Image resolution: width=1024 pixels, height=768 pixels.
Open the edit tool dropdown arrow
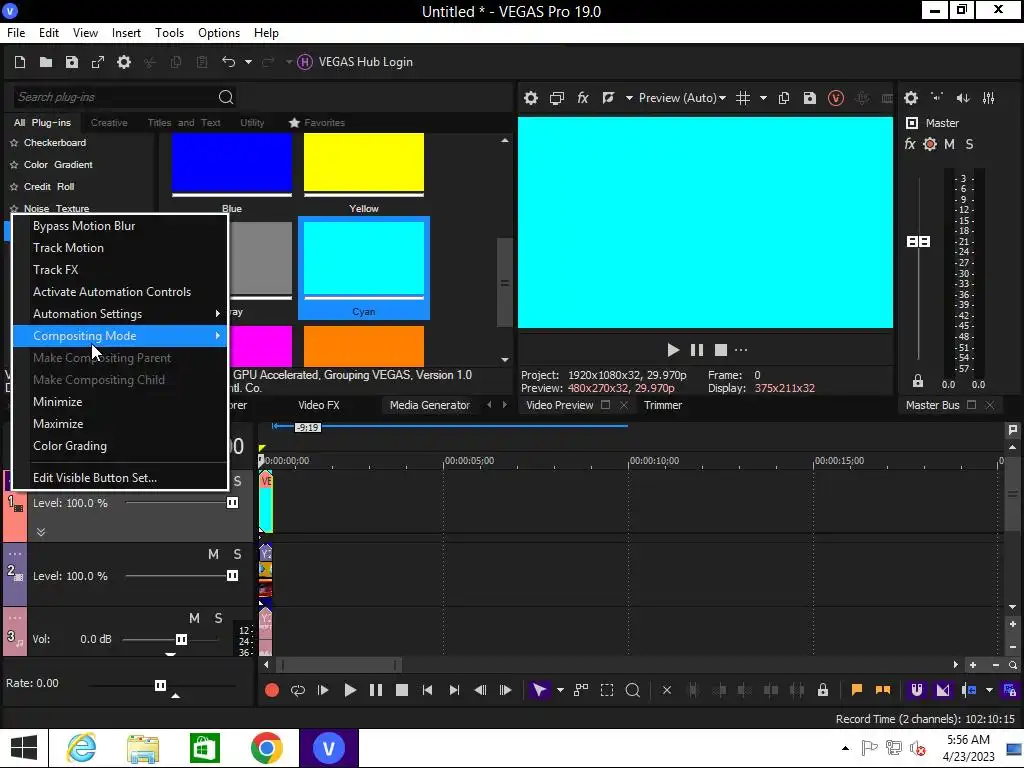pos(560,690)
